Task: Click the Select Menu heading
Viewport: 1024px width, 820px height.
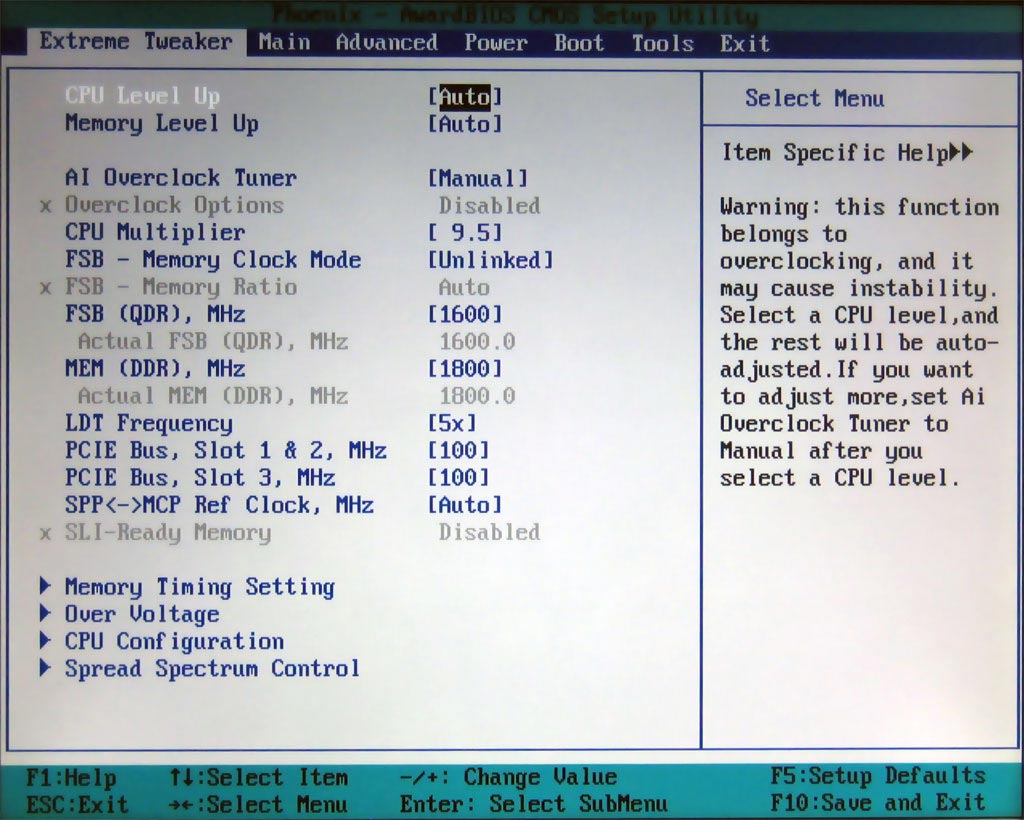Action: tap(815, 98)
